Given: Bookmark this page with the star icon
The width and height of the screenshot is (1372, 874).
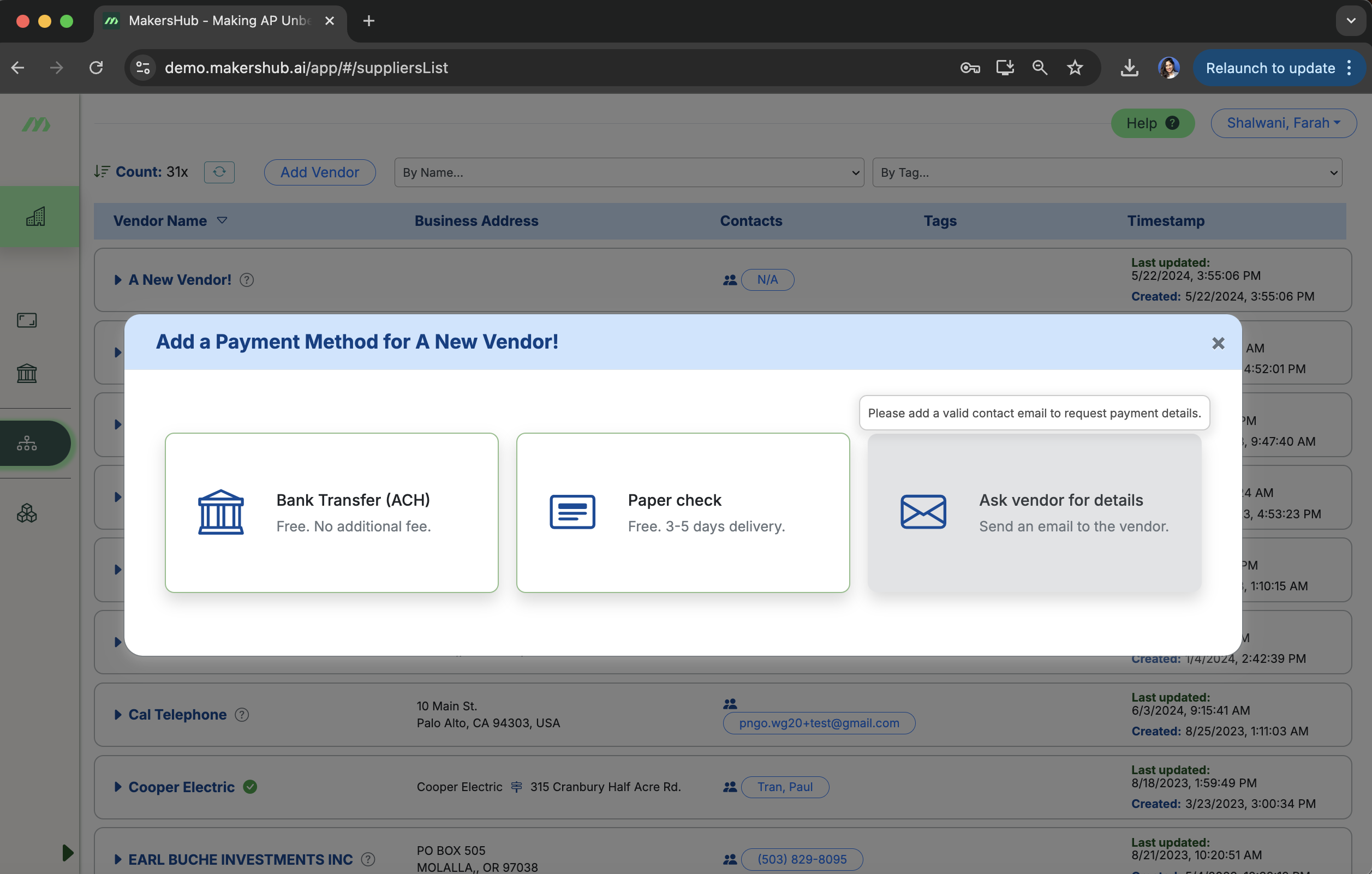Looking at the screenshot, I should pos(1074,68).
